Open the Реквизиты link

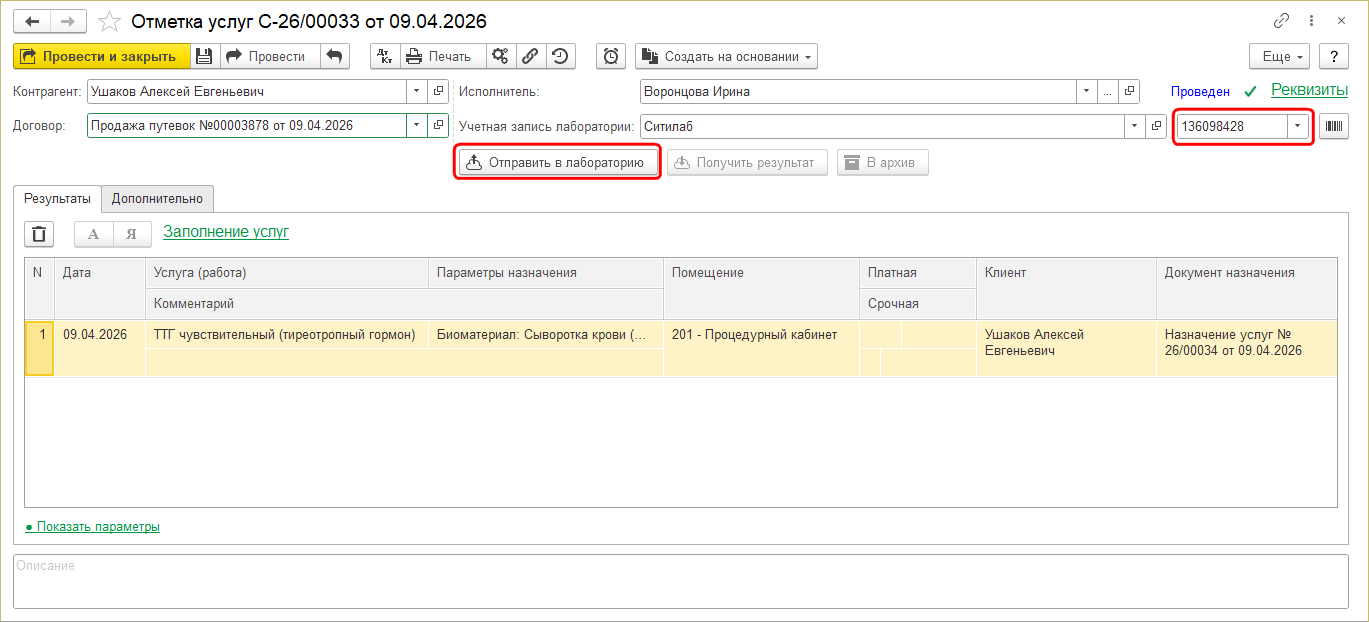coord(1309,90)
